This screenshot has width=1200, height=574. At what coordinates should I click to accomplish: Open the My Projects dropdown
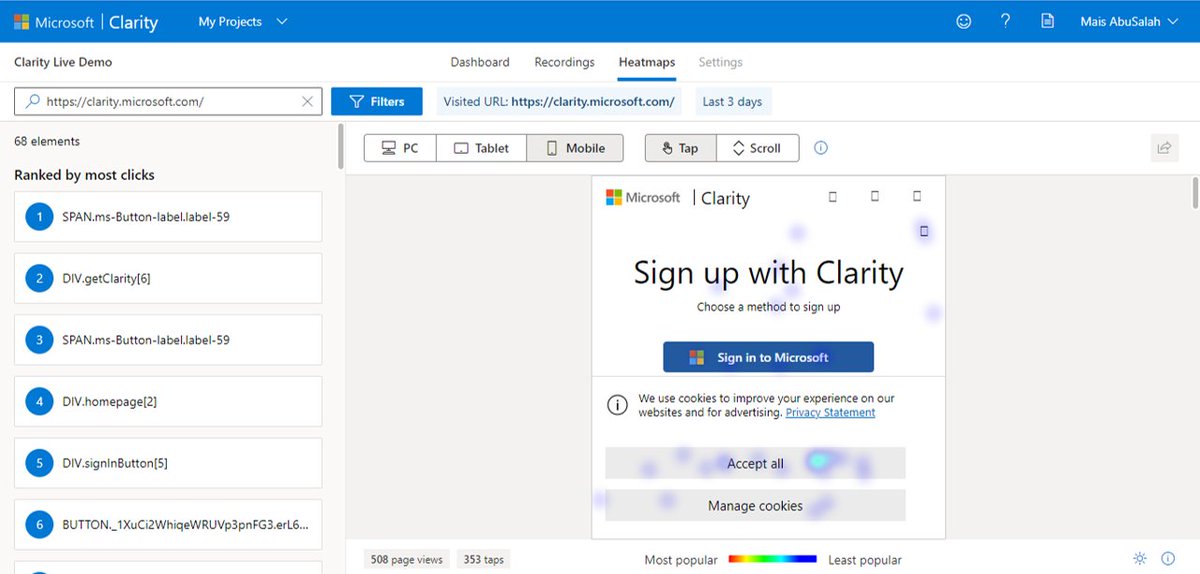[243, 21]
